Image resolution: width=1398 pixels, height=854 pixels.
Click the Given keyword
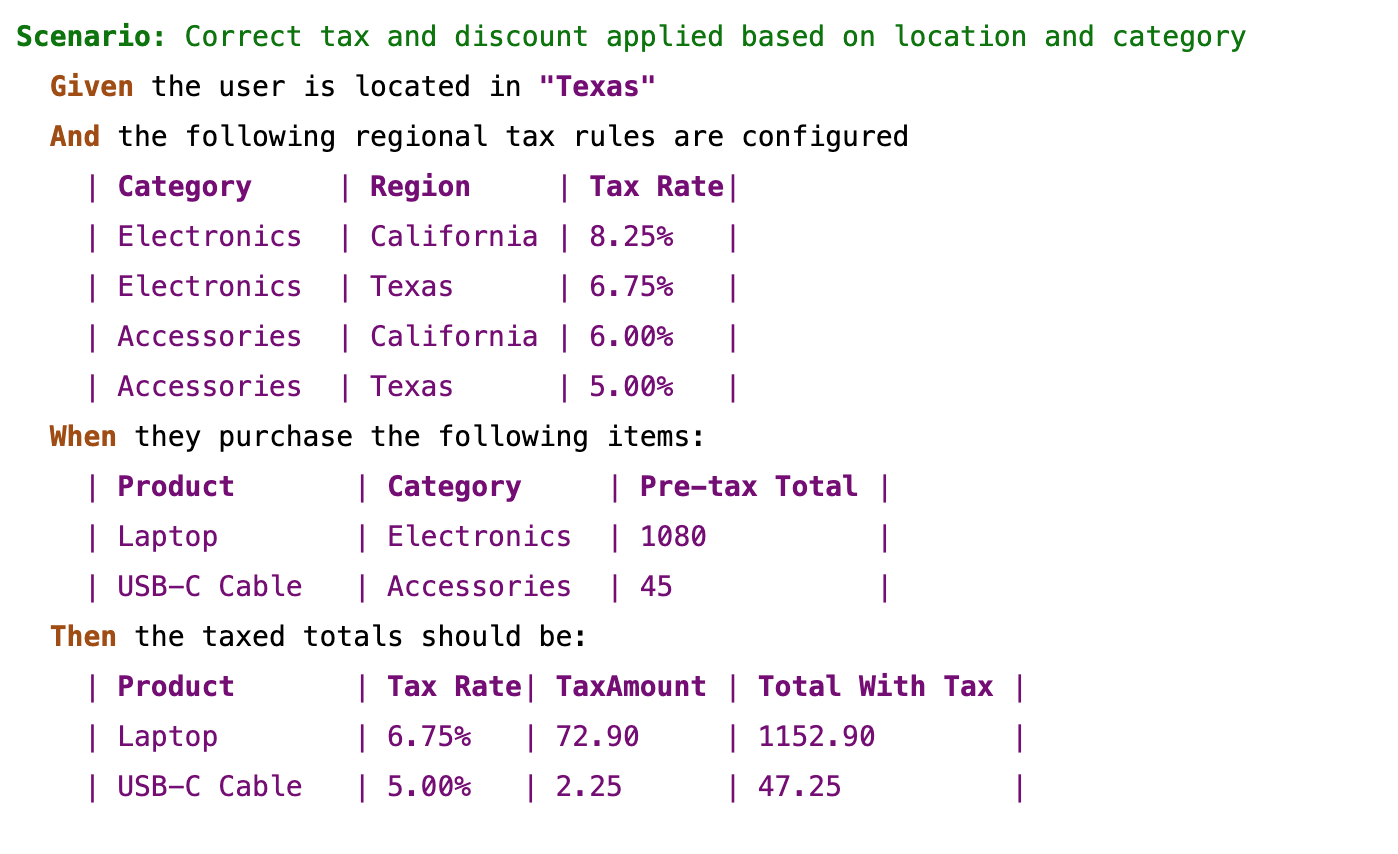(92, 87)
